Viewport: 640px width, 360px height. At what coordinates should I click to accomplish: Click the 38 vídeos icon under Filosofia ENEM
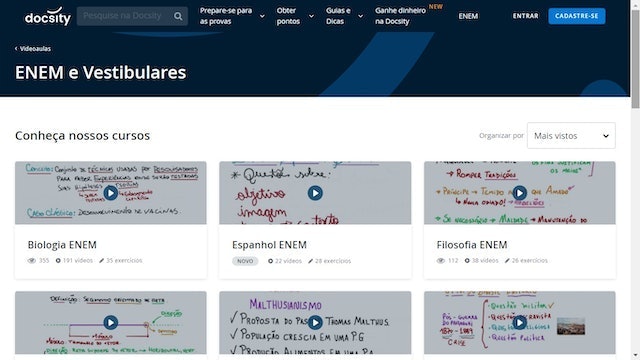click(x=467, y=260)
